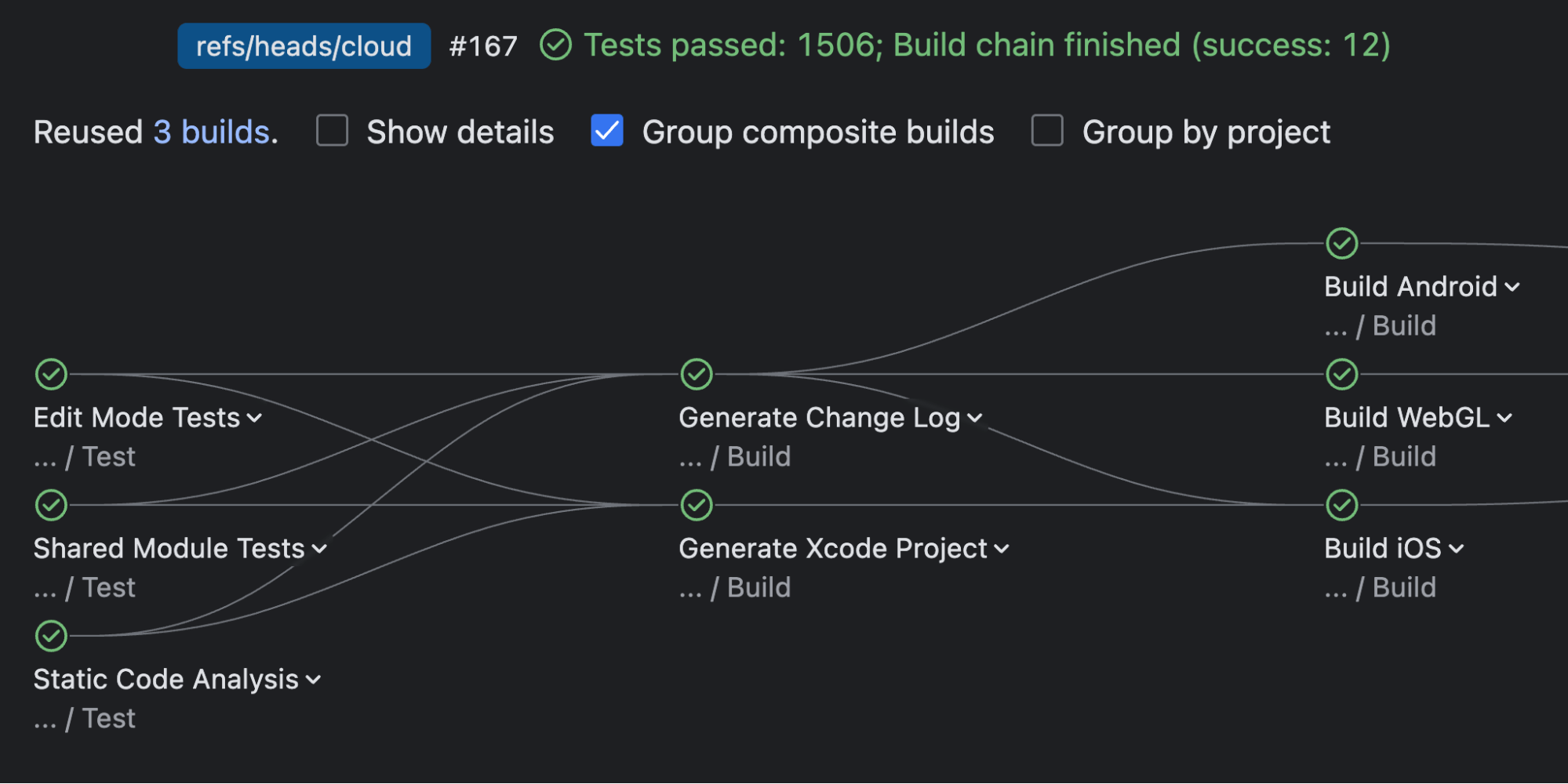Click the Build WebGL success status icon
The image size is (1568, 784).
click(1342, 375)
